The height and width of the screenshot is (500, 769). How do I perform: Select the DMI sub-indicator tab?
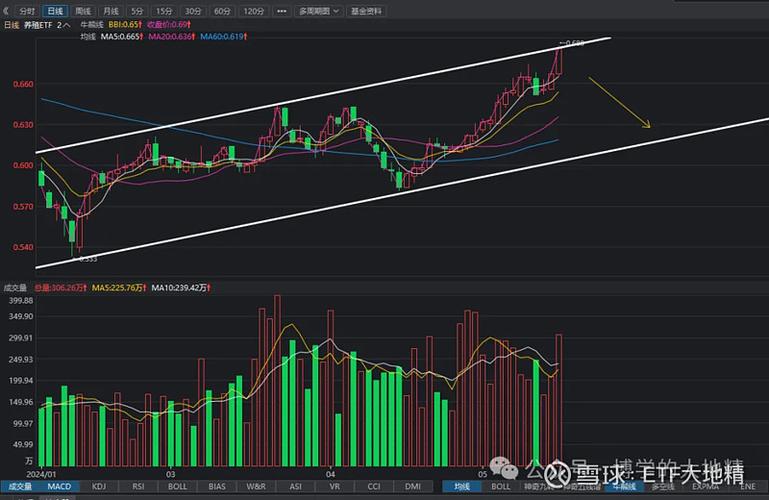click(x=413, y=486)
